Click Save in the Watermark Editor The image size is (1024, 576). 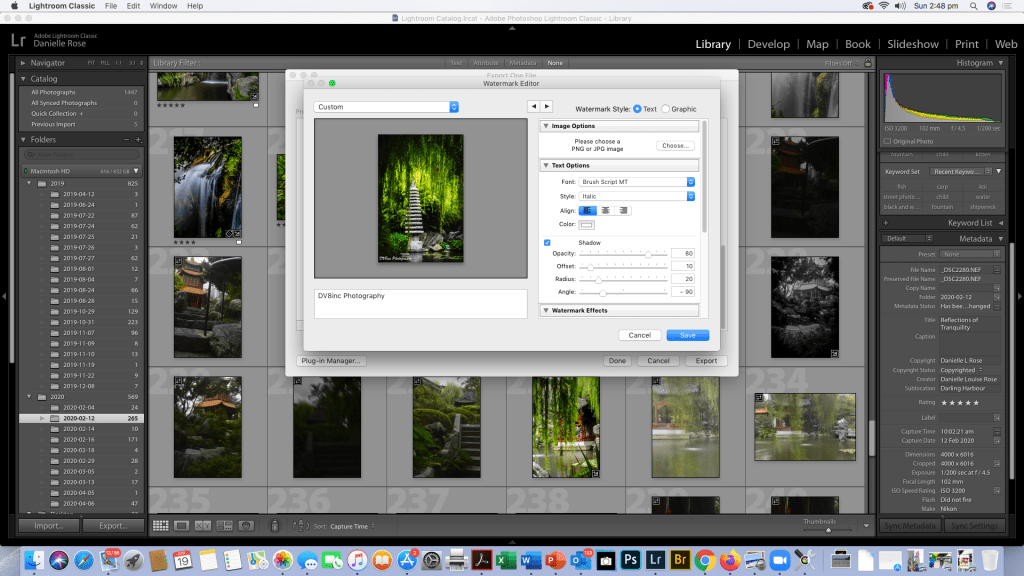687,335
